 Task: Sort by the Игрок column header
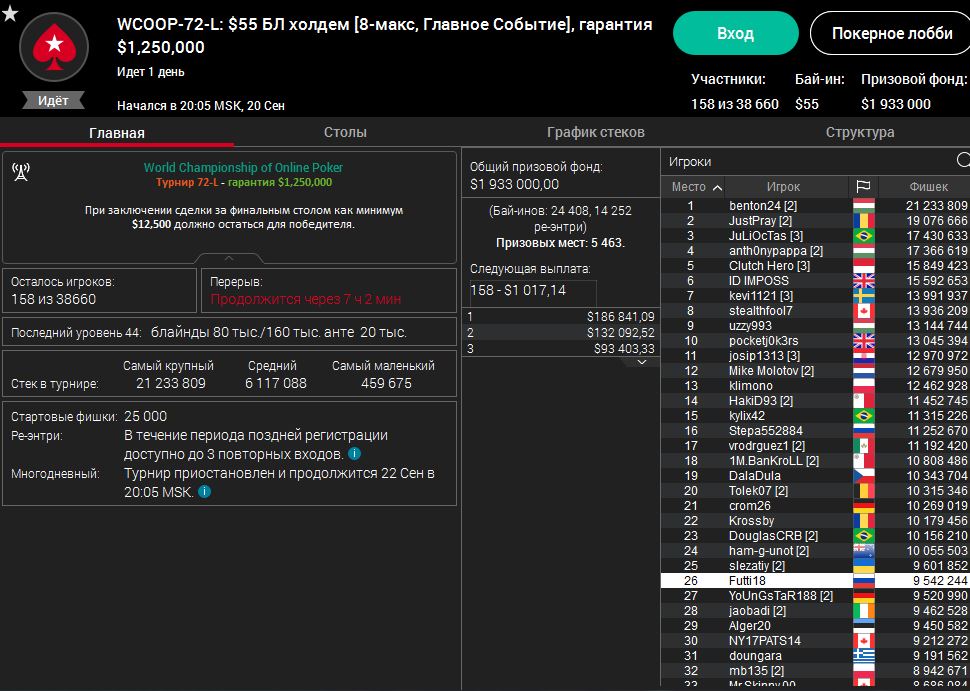tap(784, 186)
